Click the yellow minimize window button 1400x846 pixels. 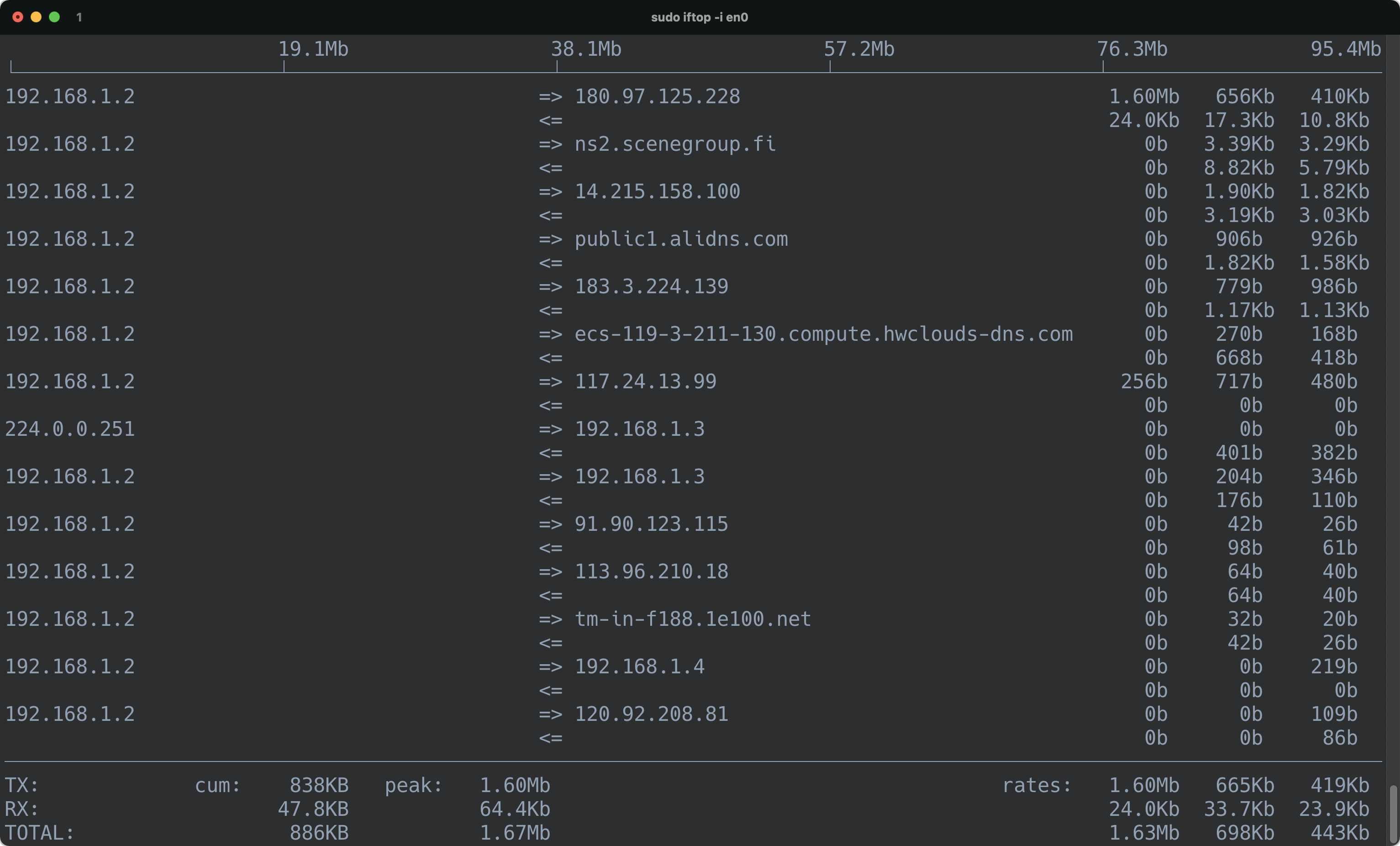tap(36, 17)
